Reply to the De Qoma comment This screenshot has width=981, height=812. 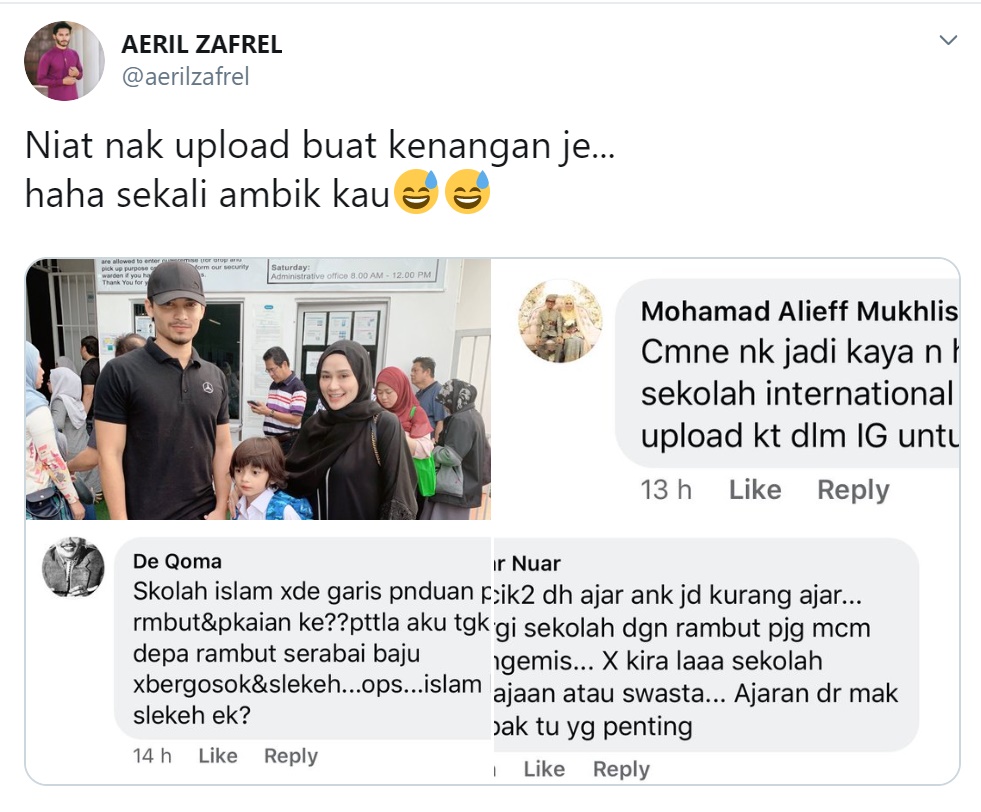click(291, 756)
